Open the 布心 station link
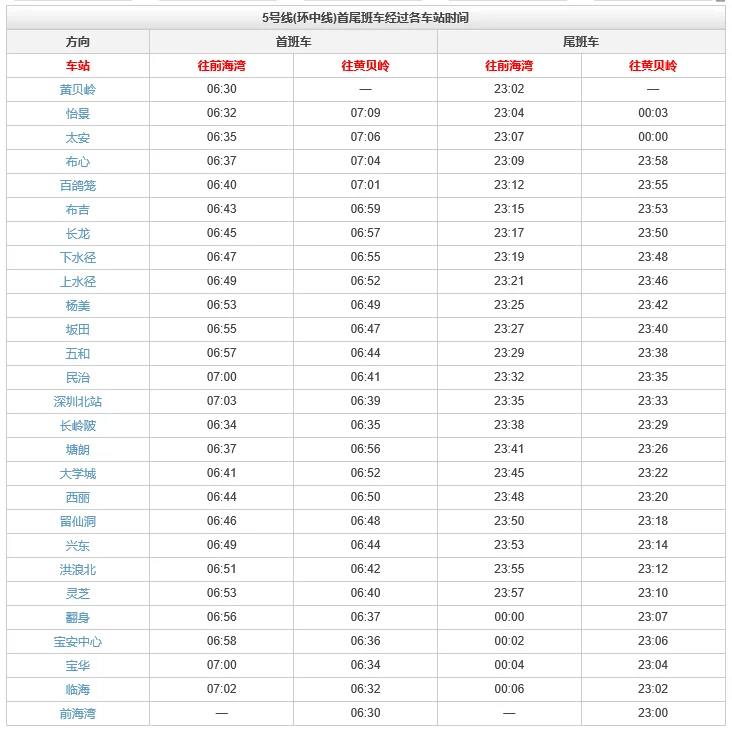Image resolution: width=732 pixels, height=733 pixels. [78, 162]
